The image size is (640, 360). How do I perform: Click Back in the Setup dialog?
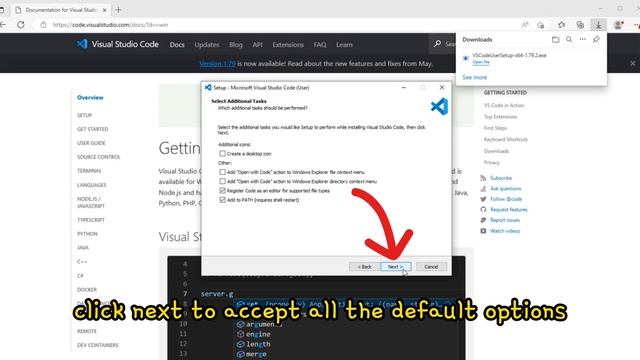click(x=364, y=267)
